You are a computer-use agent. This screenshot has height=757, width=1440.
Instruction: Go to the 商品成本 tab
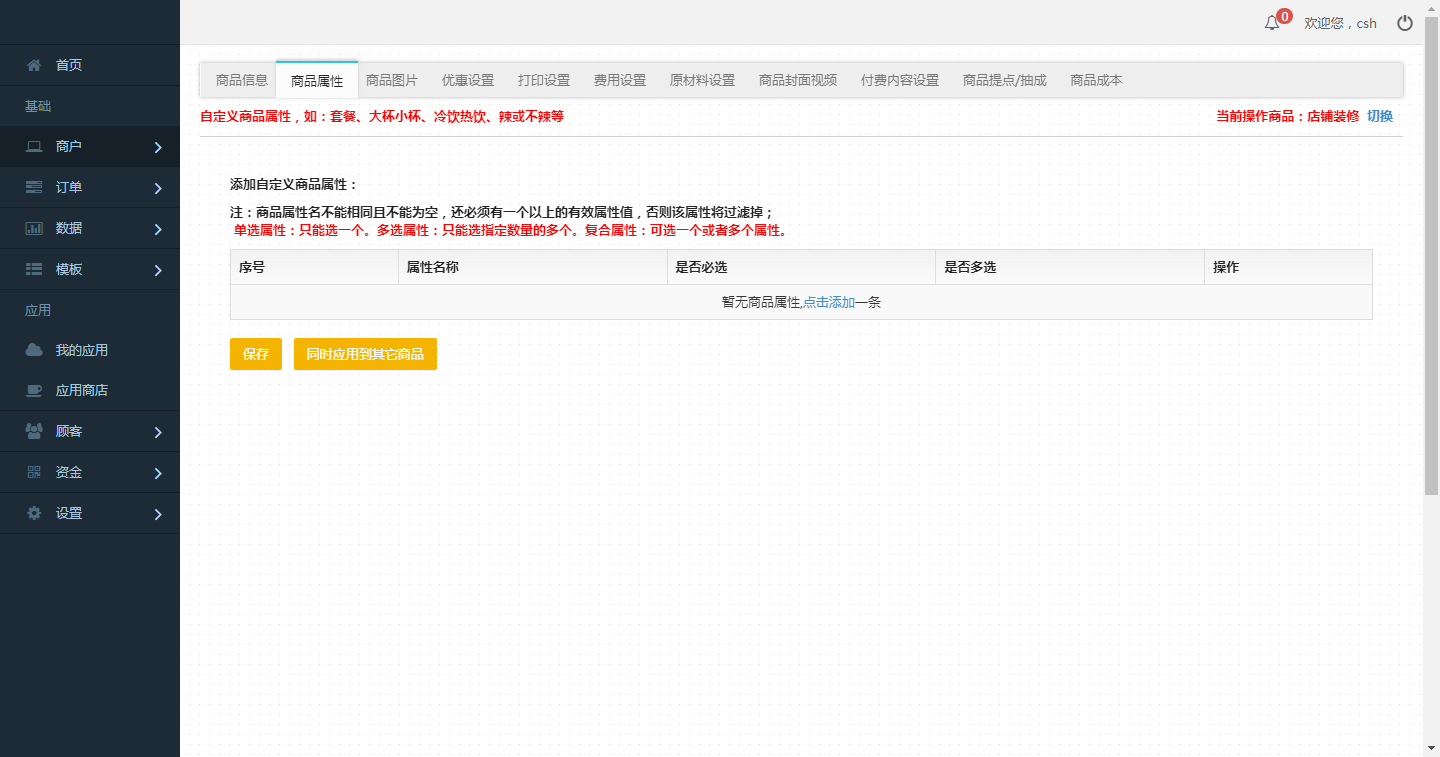click(1096, 80)
